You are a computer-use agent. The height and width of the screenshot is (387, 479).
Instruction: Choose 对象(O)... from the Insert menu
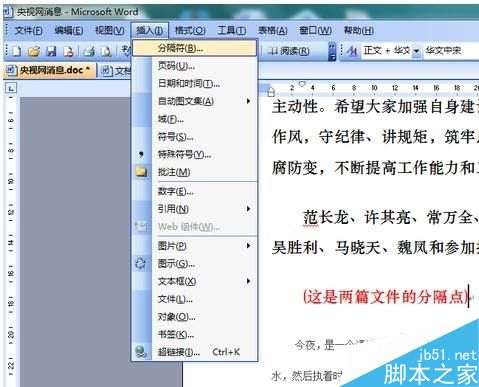click(x=194, y=317)
